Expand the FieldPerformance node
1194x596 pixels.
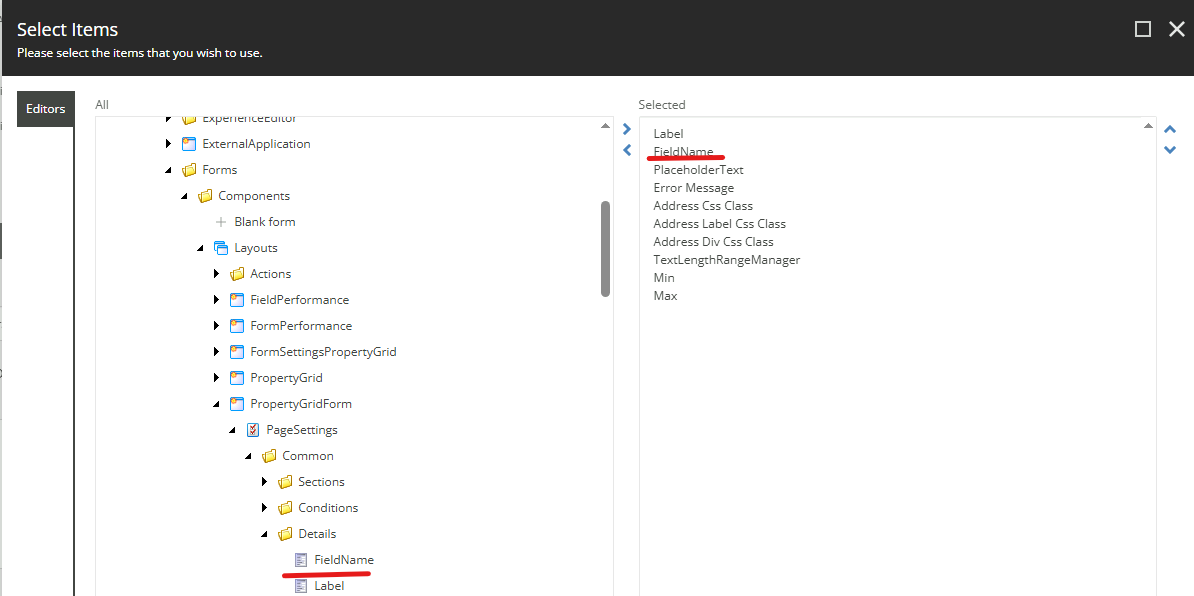(x=216, y=299)
